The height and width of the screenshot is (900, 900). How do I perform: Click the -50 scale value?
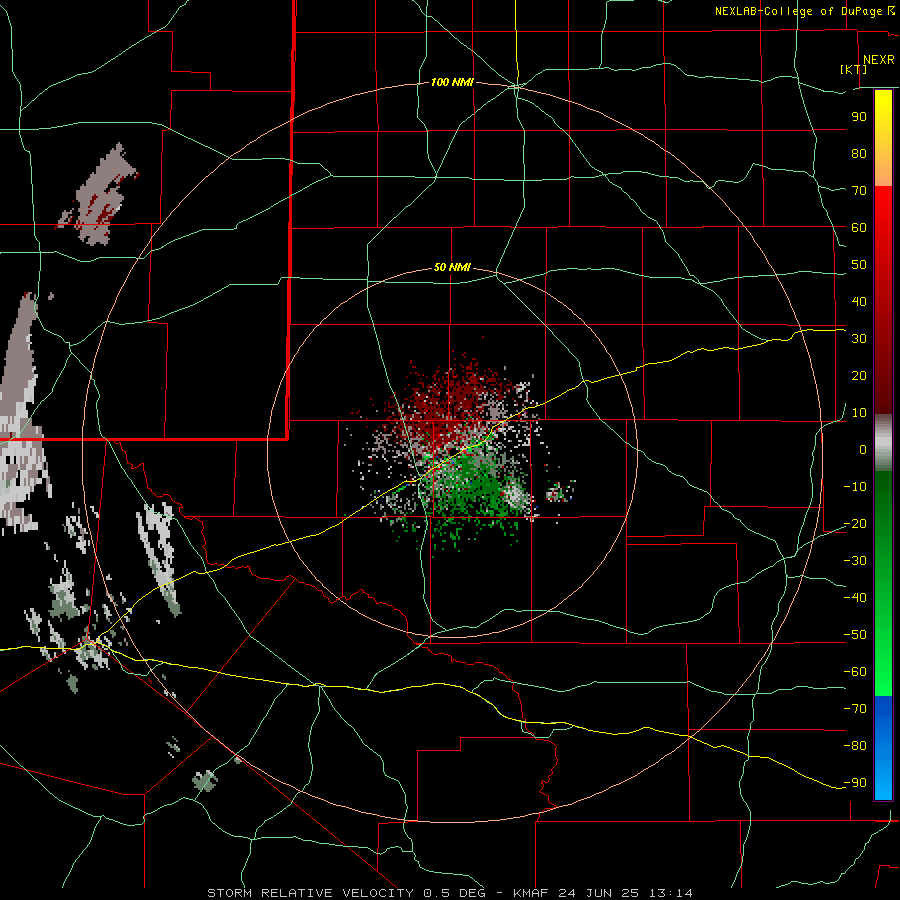click(855, 635)
